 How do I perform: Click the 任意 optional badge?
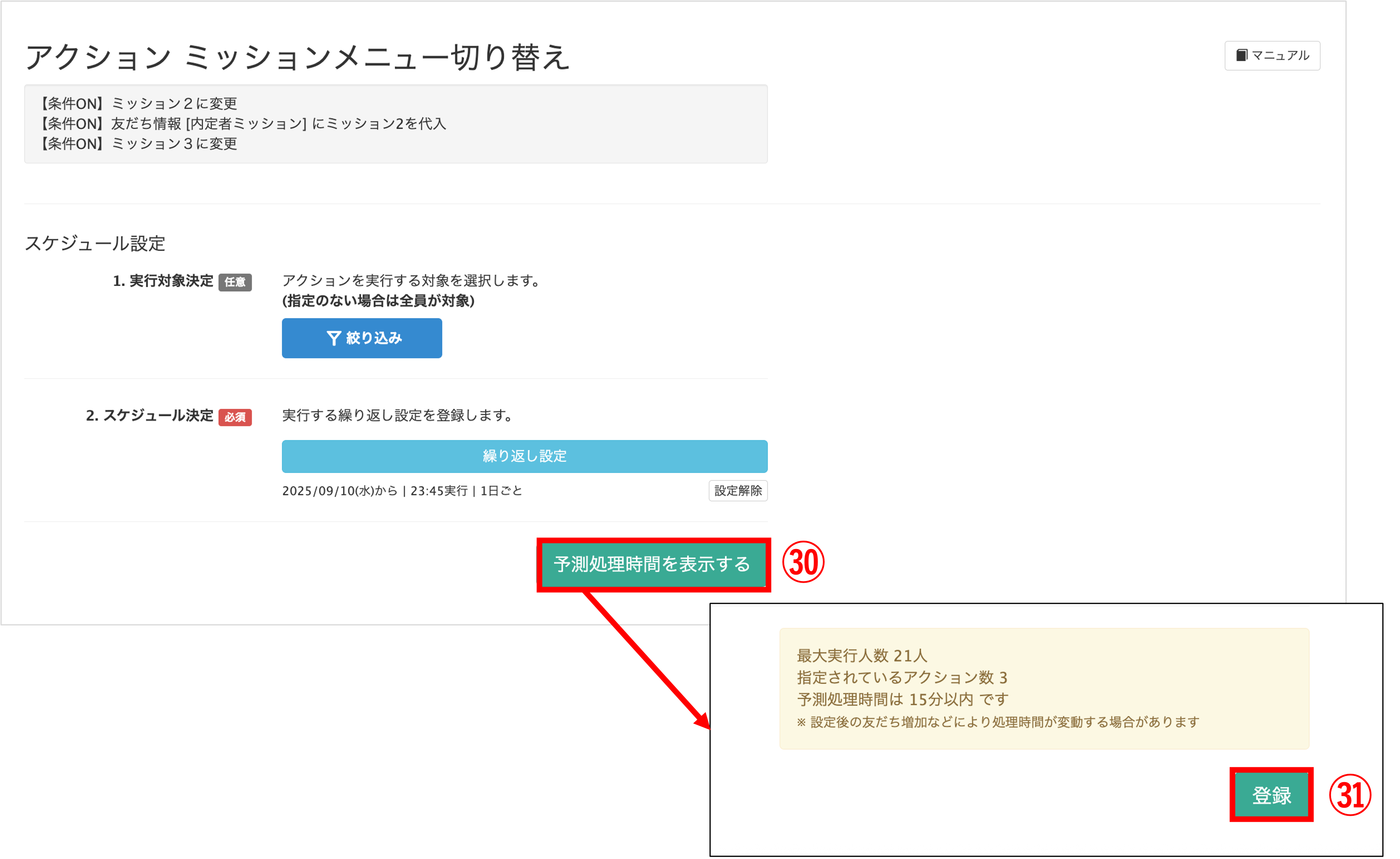[x=235, y=282]
